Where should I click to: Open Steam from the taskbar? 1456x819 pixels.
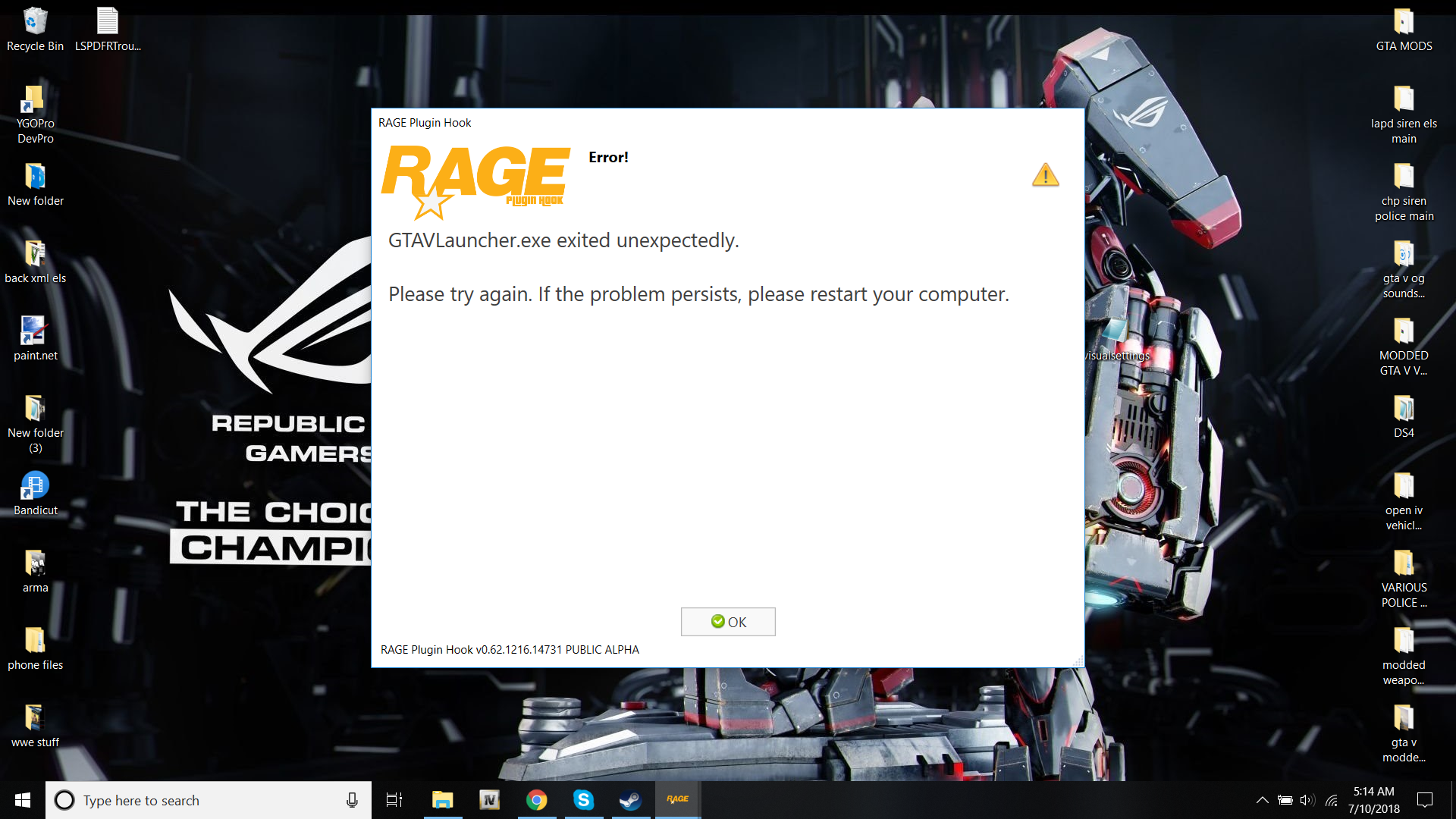coord(630,799)
